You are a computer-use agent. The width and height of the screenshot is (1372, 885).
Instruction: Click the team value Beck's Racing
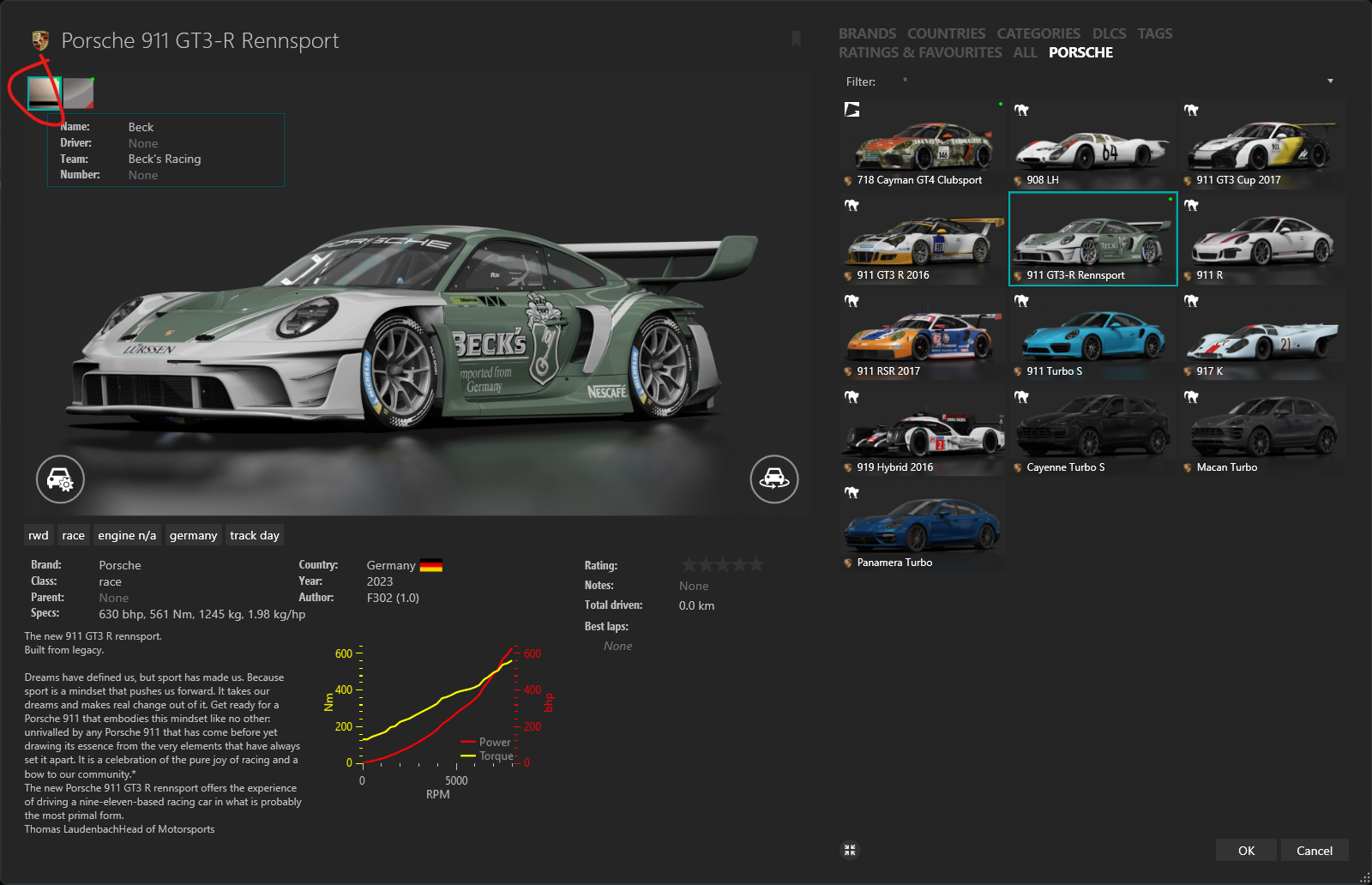165,159
